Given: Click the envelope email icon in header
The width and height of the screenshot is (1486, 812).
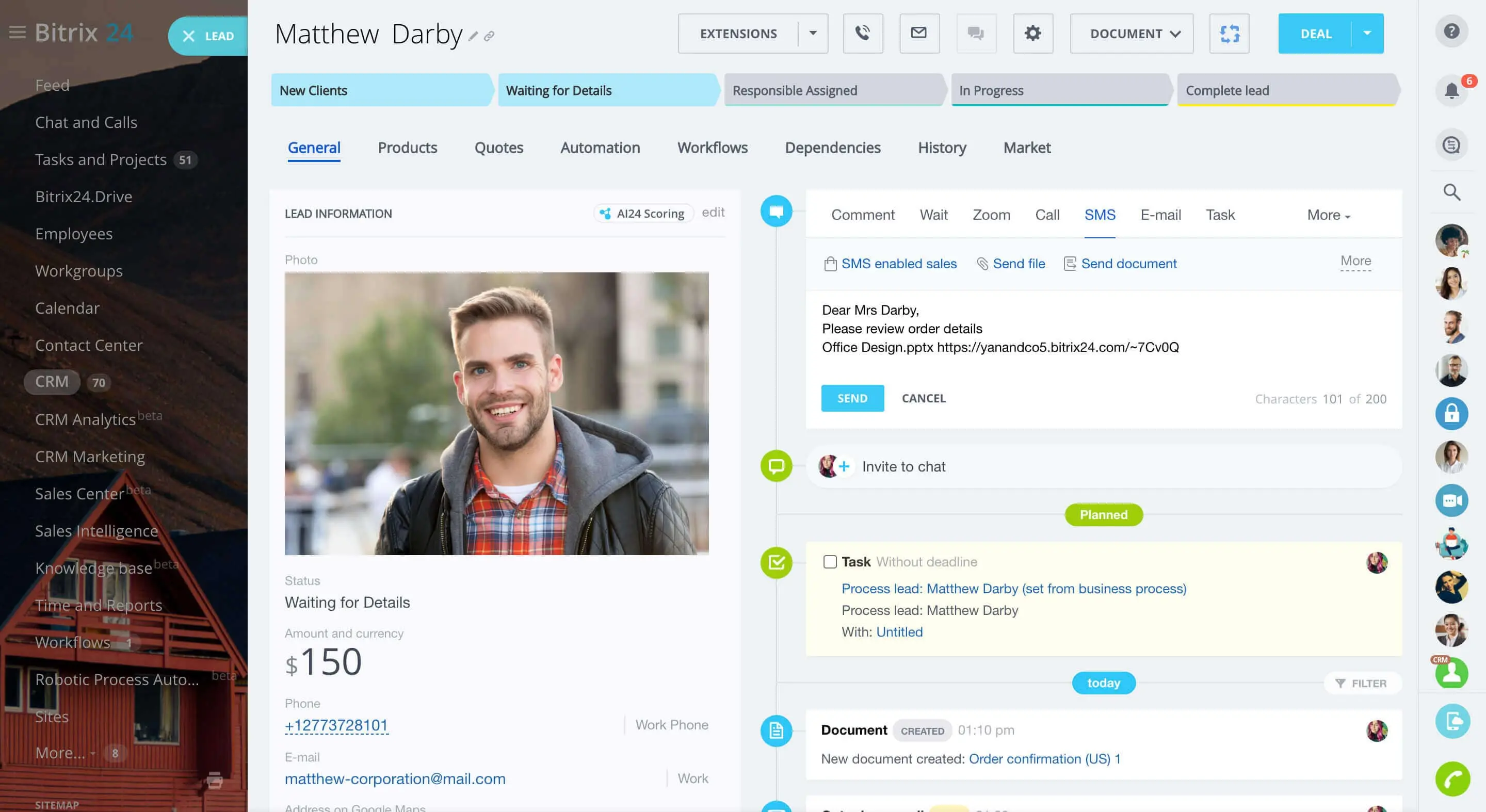Looking at the screenshot, I should point(919,34).
